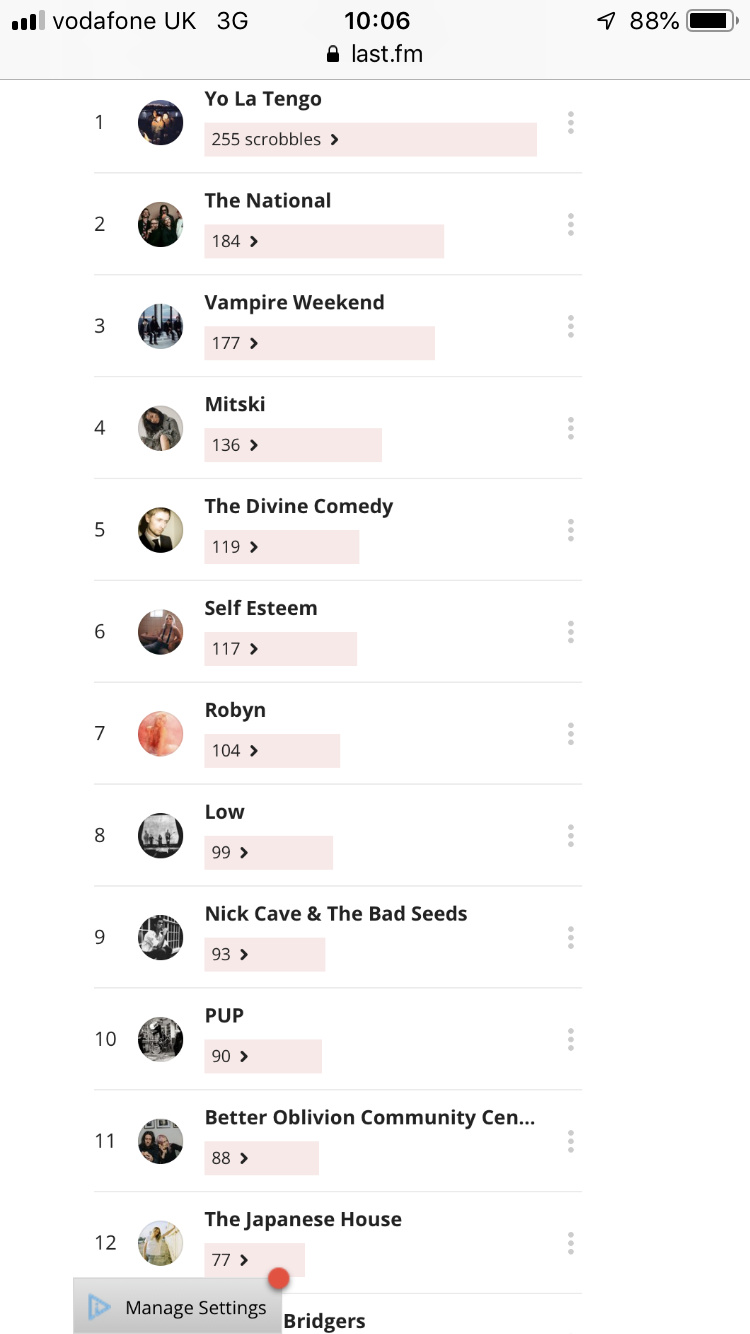Click the Vampire Weekend 177 scrobbles bar
Image resolution: width=750 pixels, height=1334 pixels.
click(x=319, y=343)
